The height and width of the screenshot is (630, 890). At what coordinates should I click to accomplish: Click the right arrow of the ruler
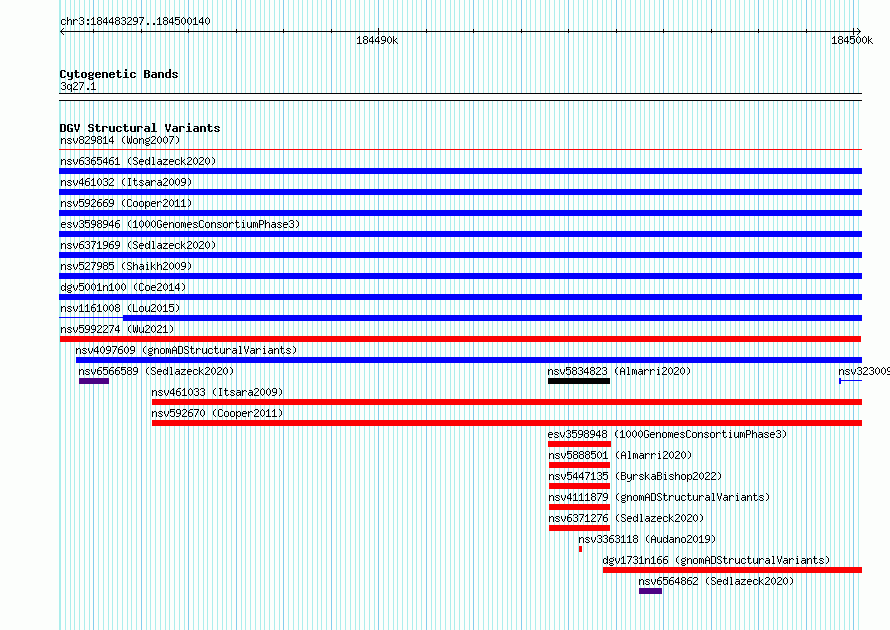coord(857,32)
